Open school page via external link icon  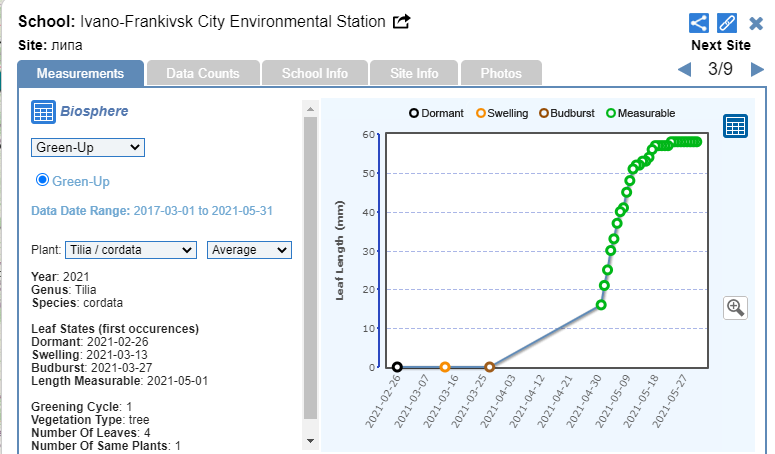tap(402, 21)
